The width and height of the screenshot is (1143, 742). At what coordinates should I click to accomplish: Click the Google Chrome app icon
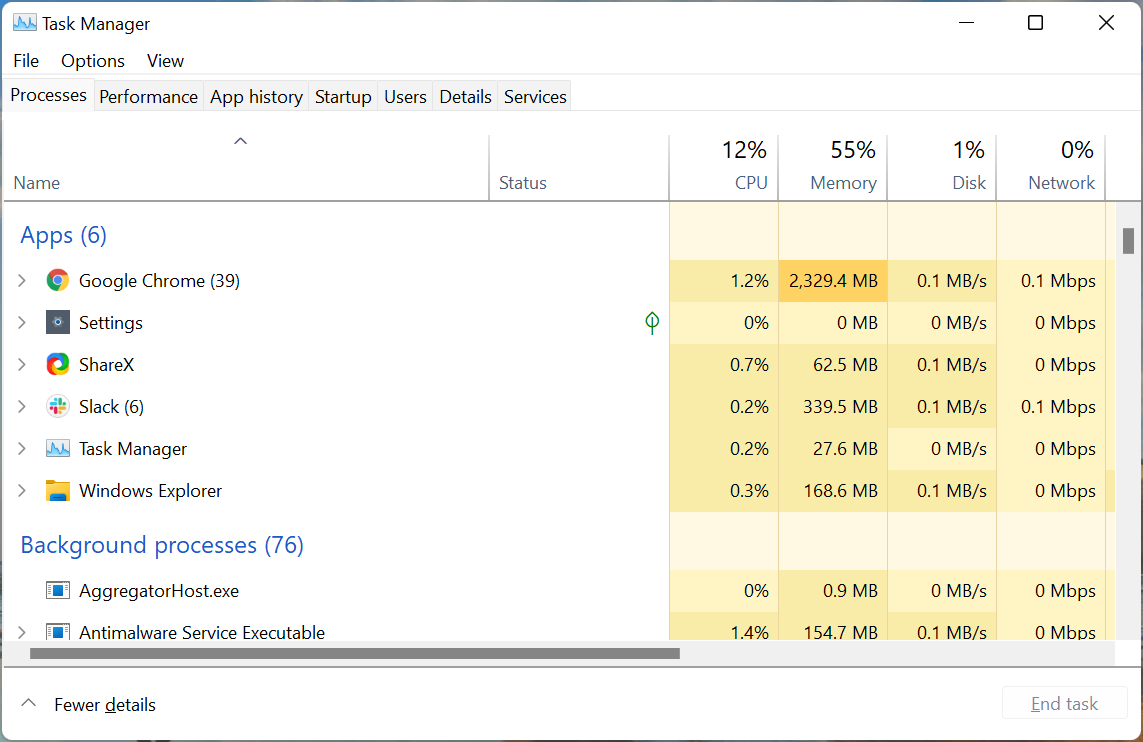tap(57, 280)
